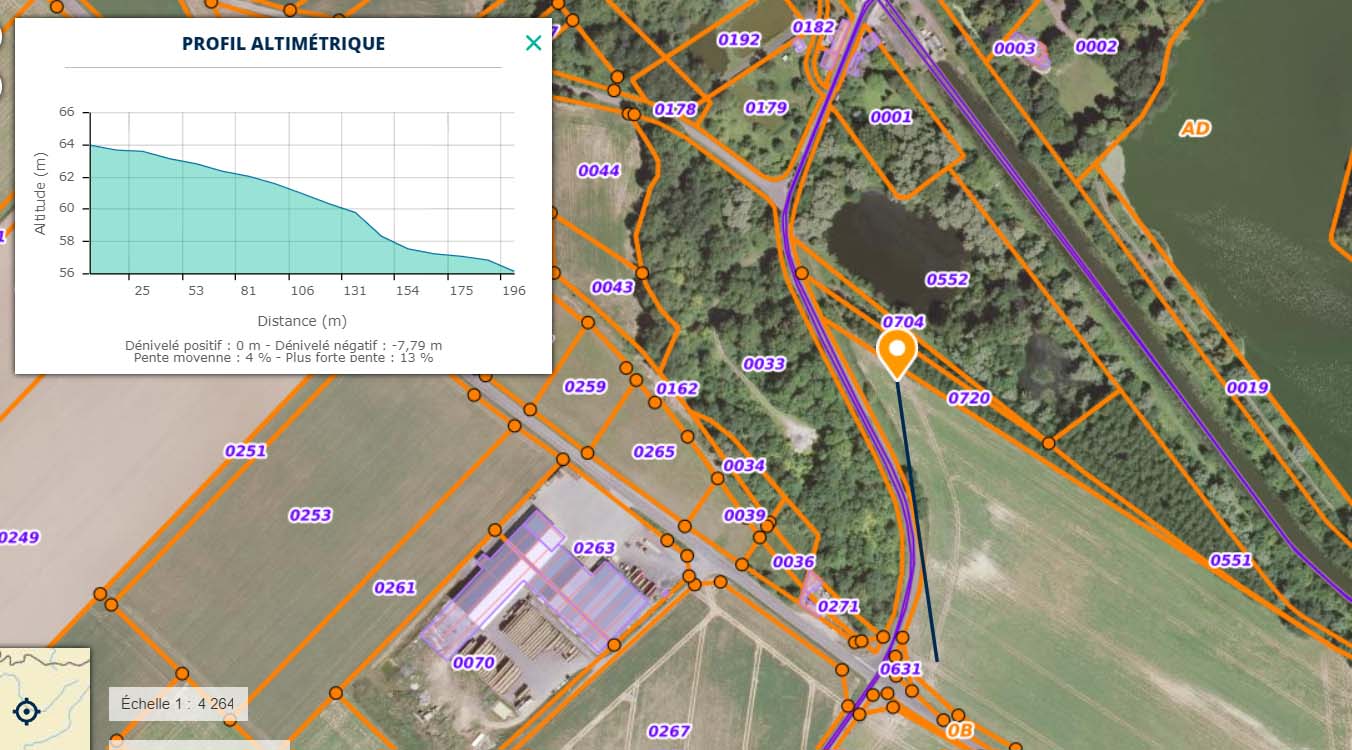The width and height of the screenshot is (1352, 750).
Task: Select parcel 0019 along the canal
Action: pos(1246,387)
